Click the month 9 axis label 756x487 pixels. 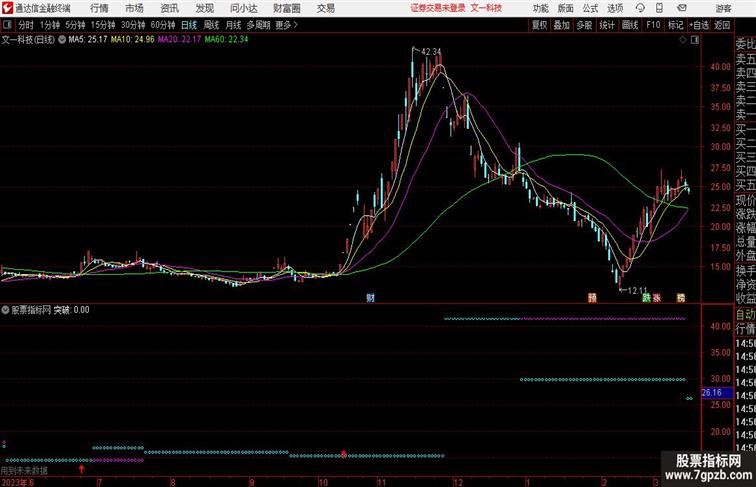251,482
